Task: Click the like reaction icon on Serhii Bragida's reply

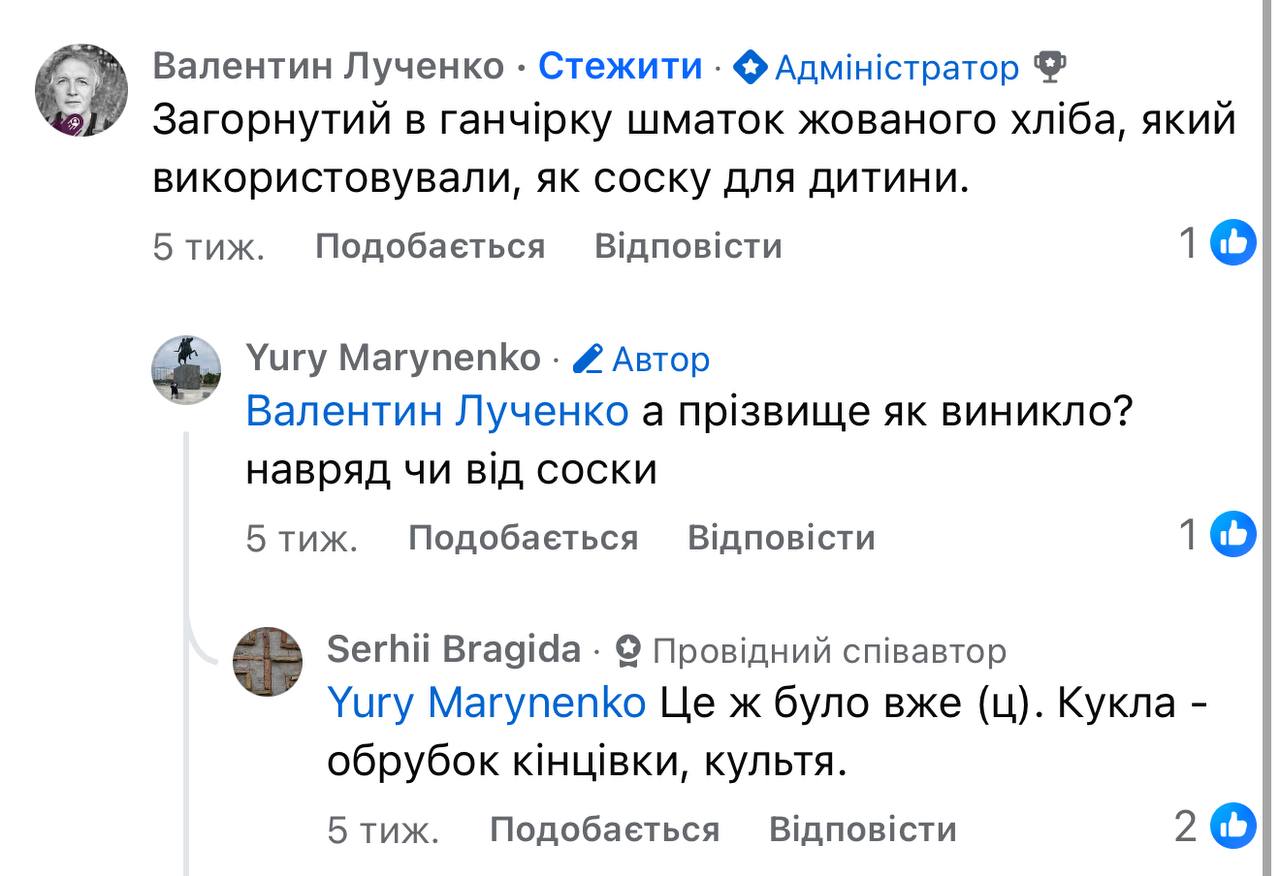Action: click(1233, 826)
